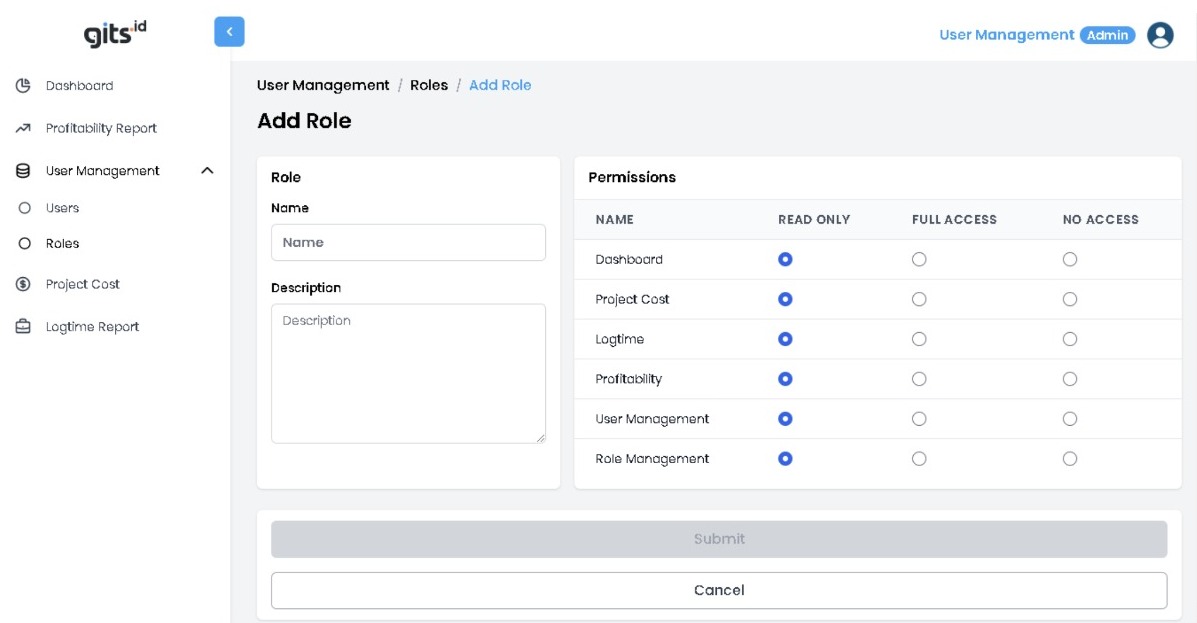1197x623 pixels.
Task: Click the gits.id logo
Action: (115, 34)
